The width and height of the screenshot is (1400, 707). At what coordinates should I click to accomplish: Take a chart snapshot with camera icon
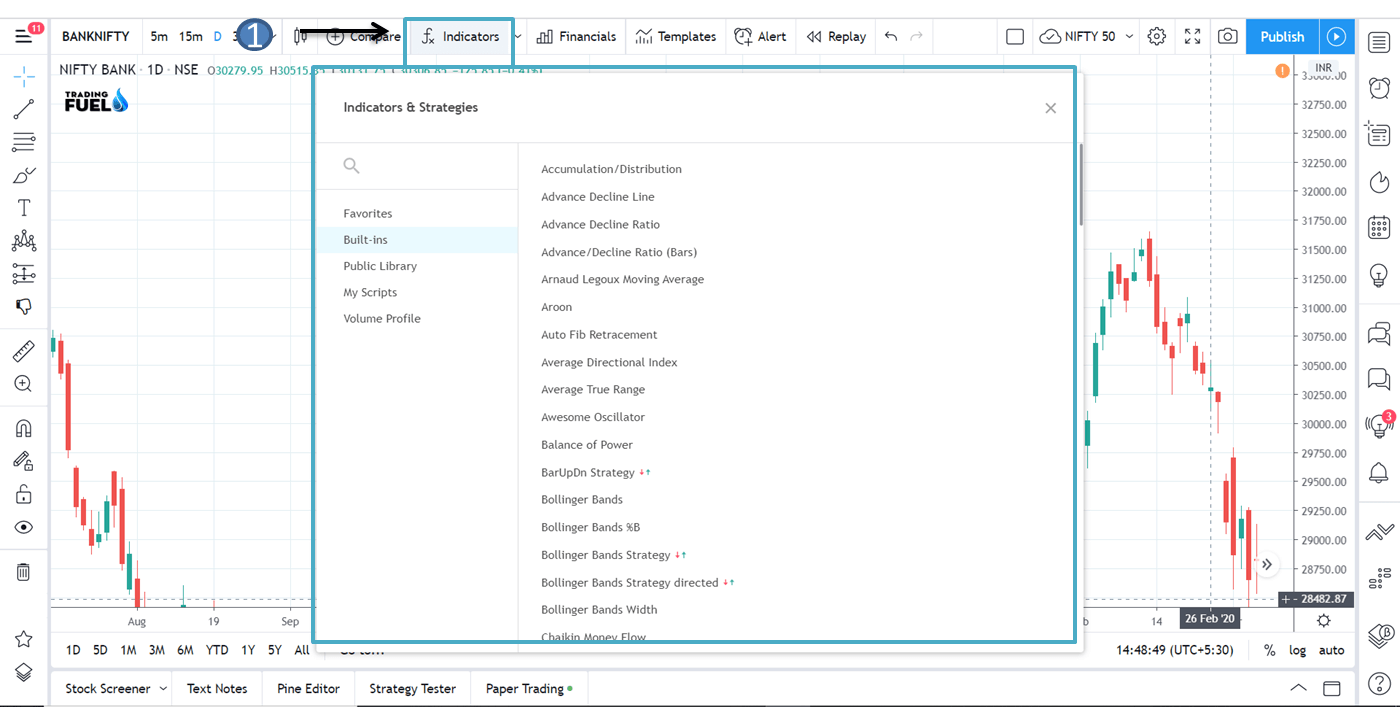tap(1227, 37)
